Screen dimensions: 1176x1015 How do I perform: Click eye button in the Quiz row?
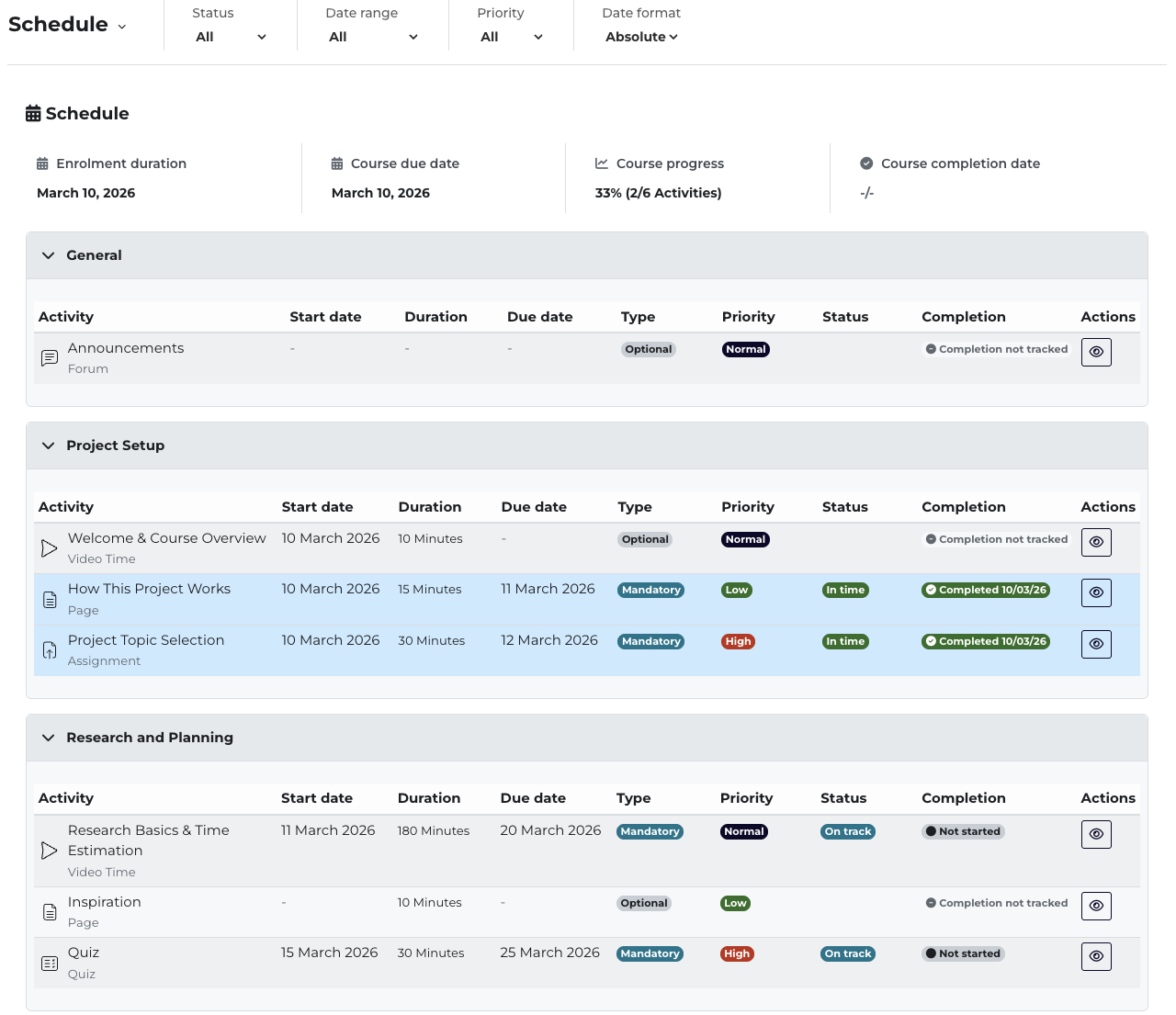[1096, 956]
